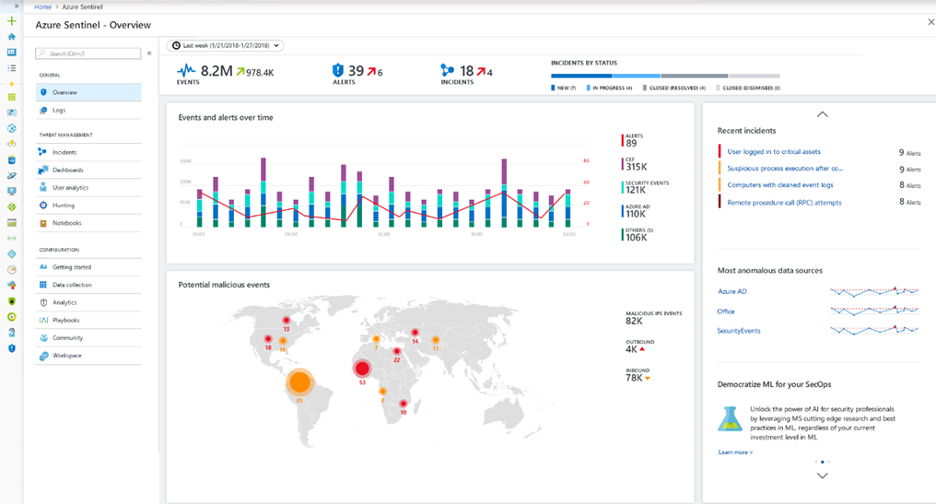Click the User analytics person icon

(x=43, y=188)
